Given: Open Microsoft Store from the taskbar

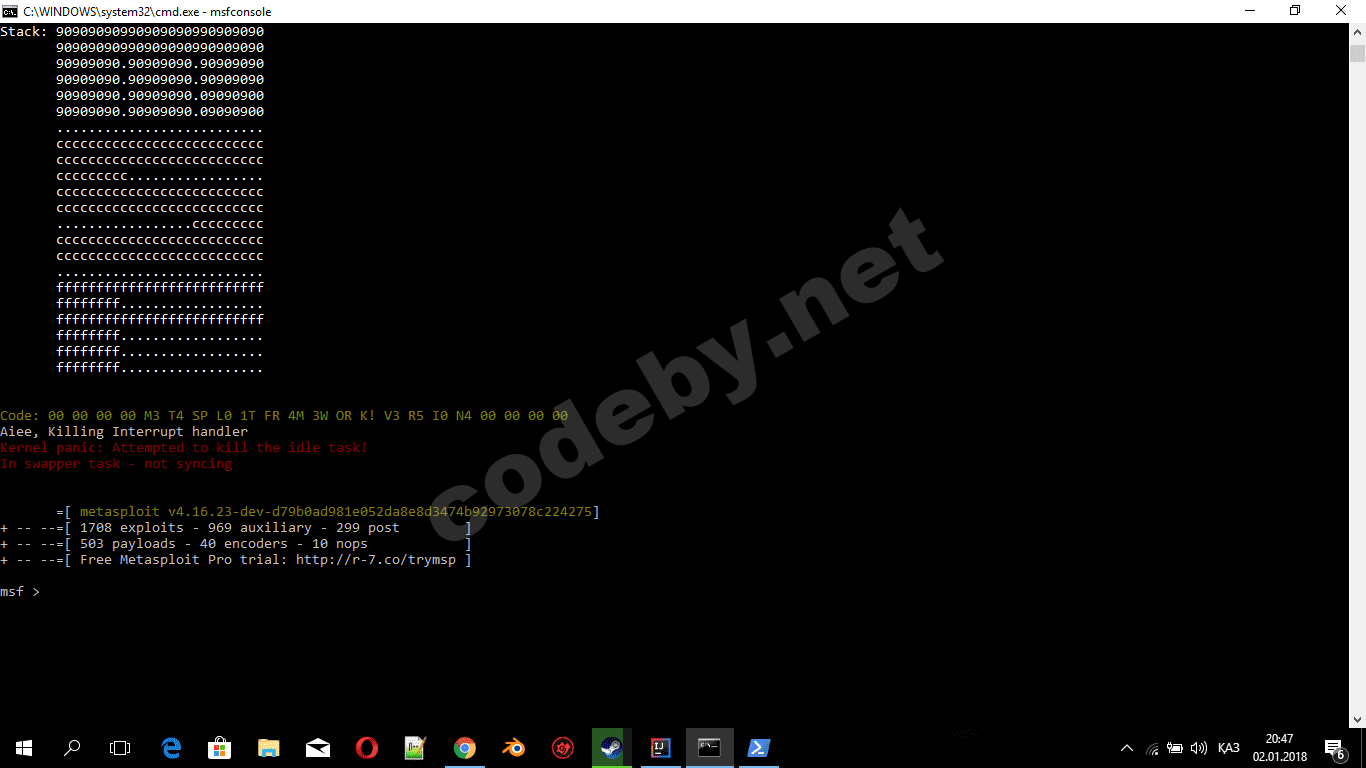Looking at the screenshot, I should tap(220, 748).
